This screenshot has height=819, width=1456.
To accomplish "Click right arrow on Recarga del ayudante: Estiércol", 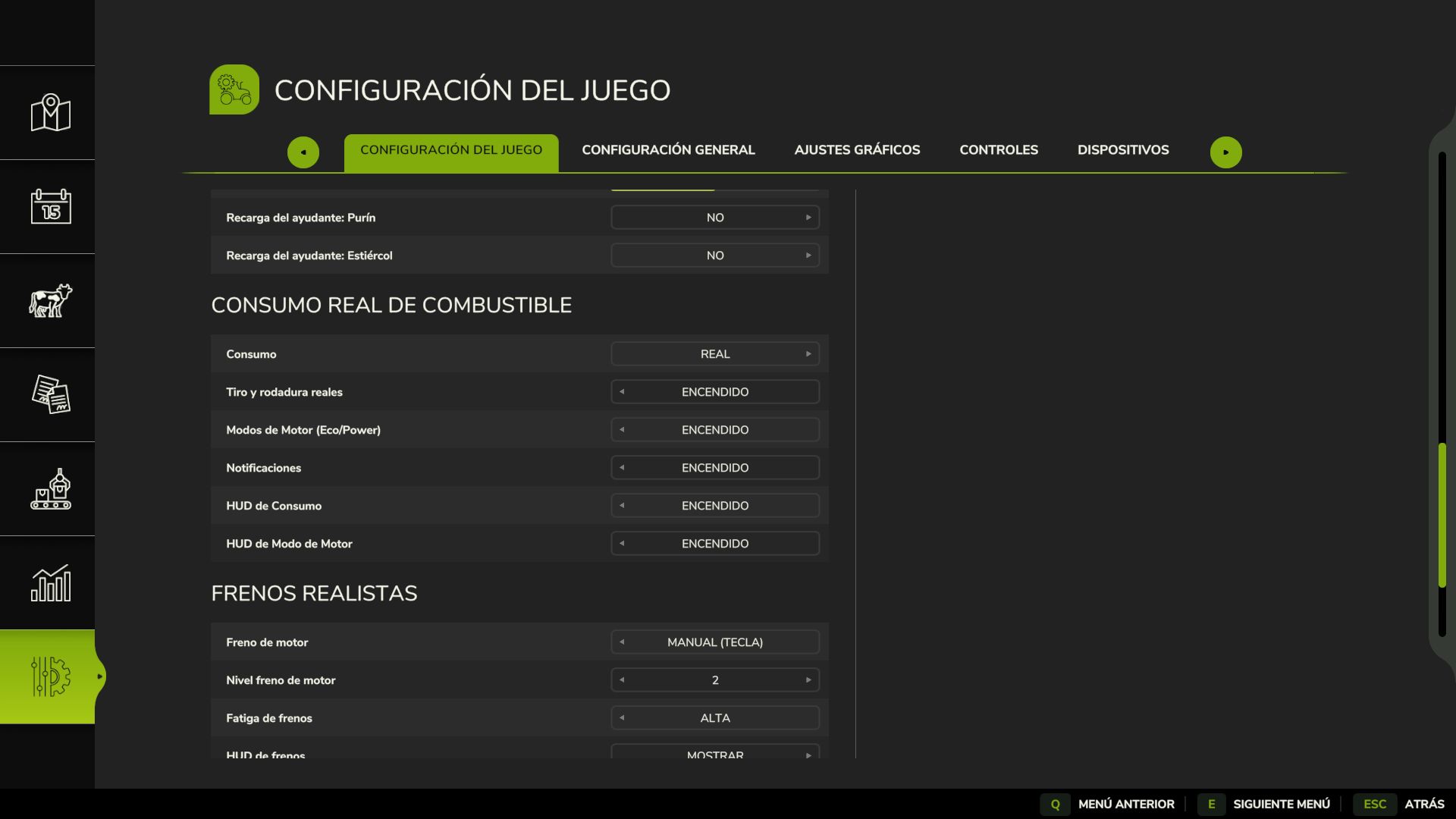I will pyautogui.click(x=808, y=256).
